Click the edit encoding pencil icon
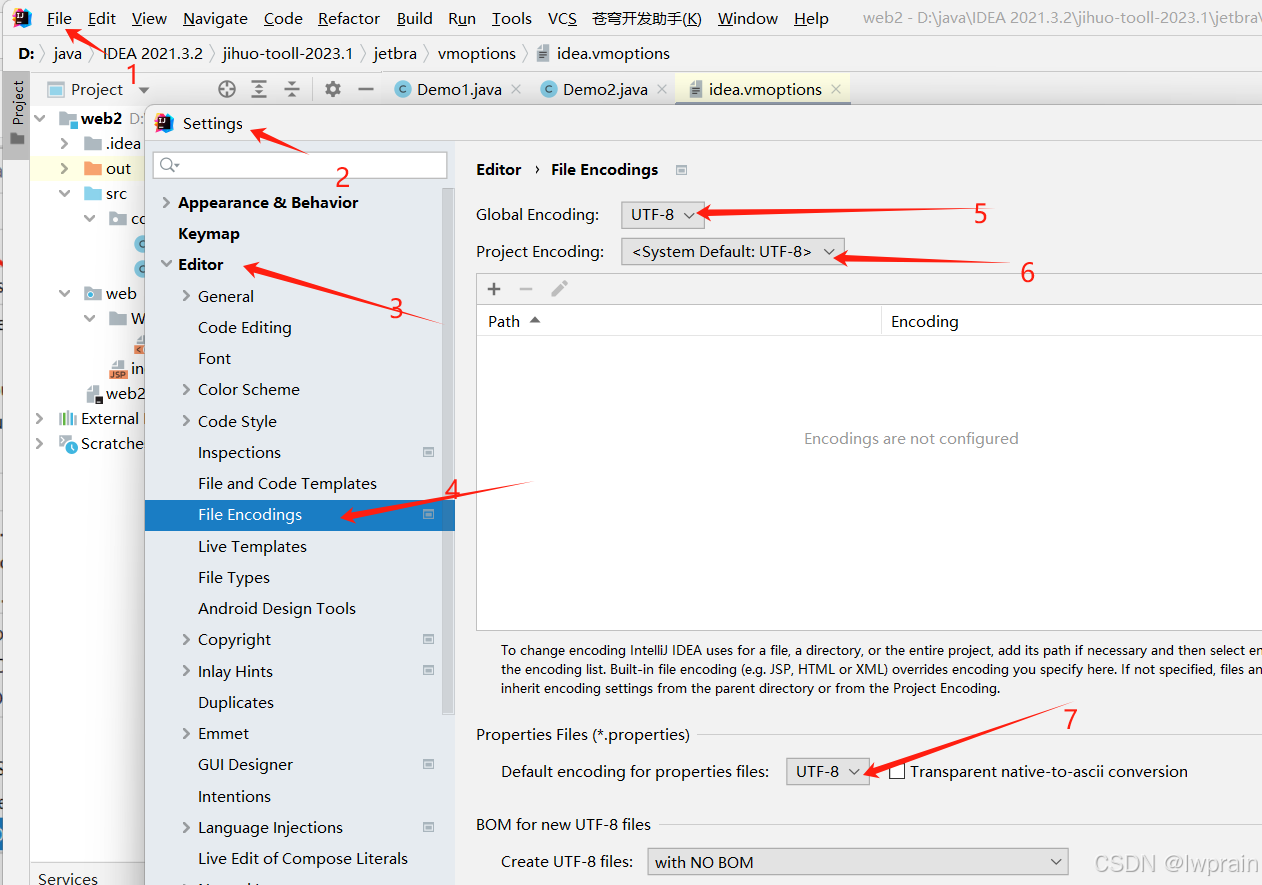This screenshot has height=885, width=1262. tap(559, 289)
